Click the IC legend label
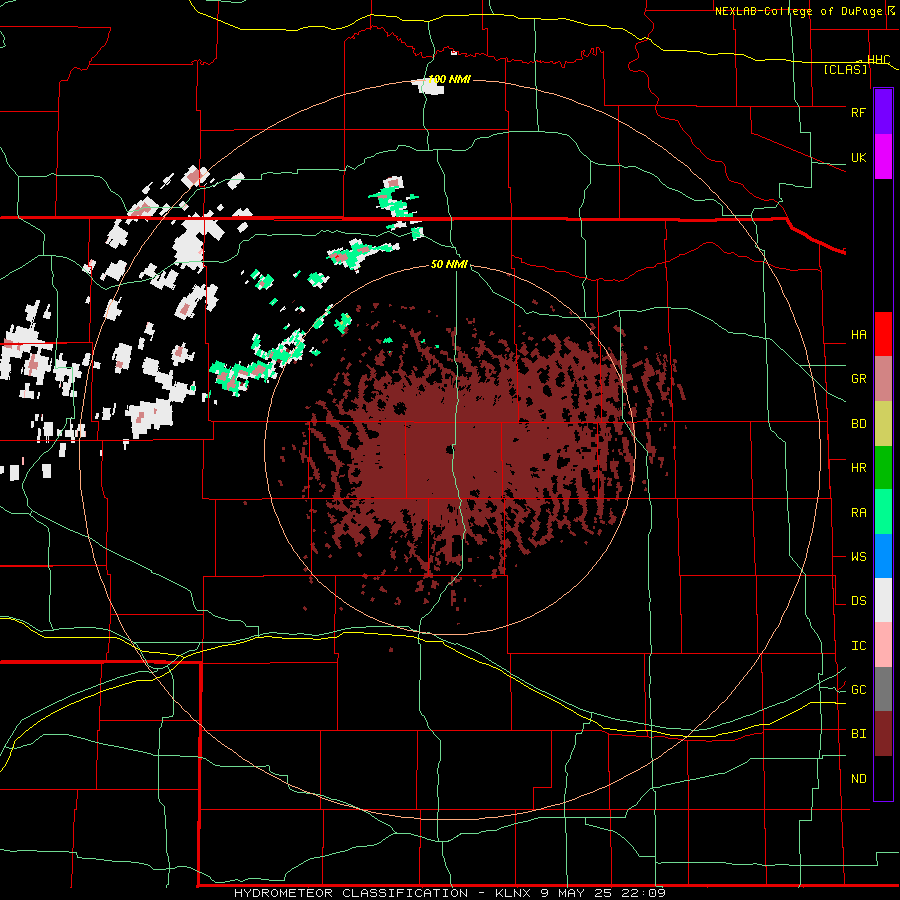The width and height of the screenshot is (900, 900). pyautogui.click(x=858, y=646)
